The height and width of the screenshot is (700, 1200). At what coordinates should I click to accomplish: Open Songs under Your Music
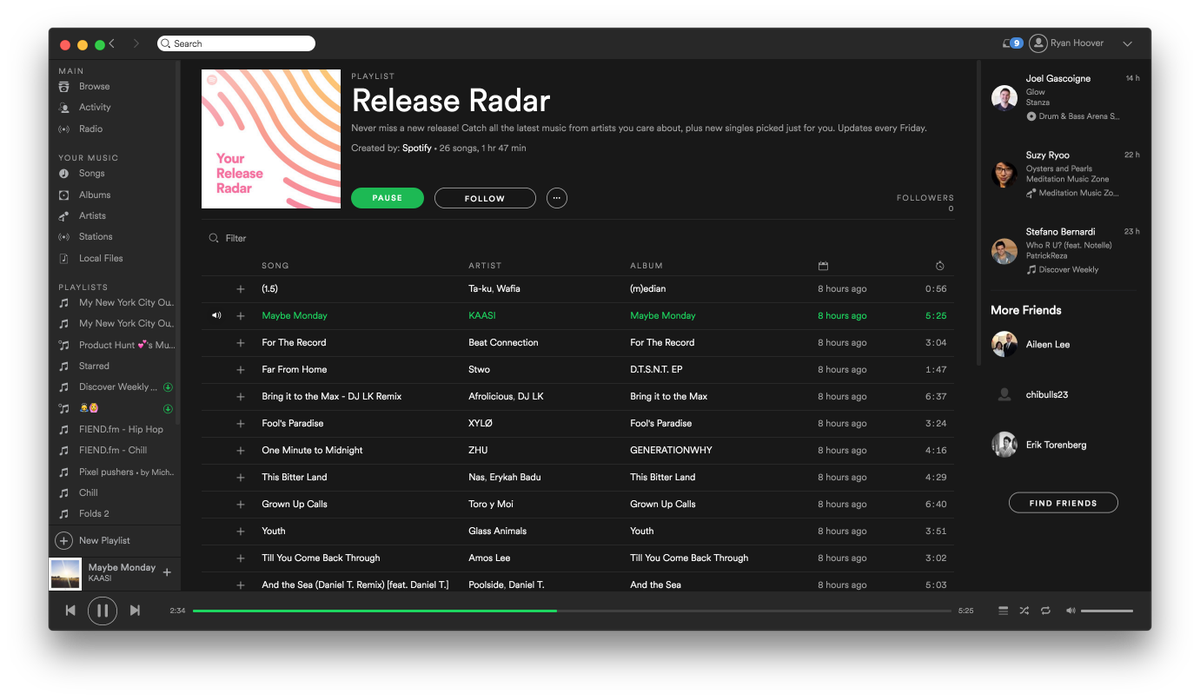point(92,173)
